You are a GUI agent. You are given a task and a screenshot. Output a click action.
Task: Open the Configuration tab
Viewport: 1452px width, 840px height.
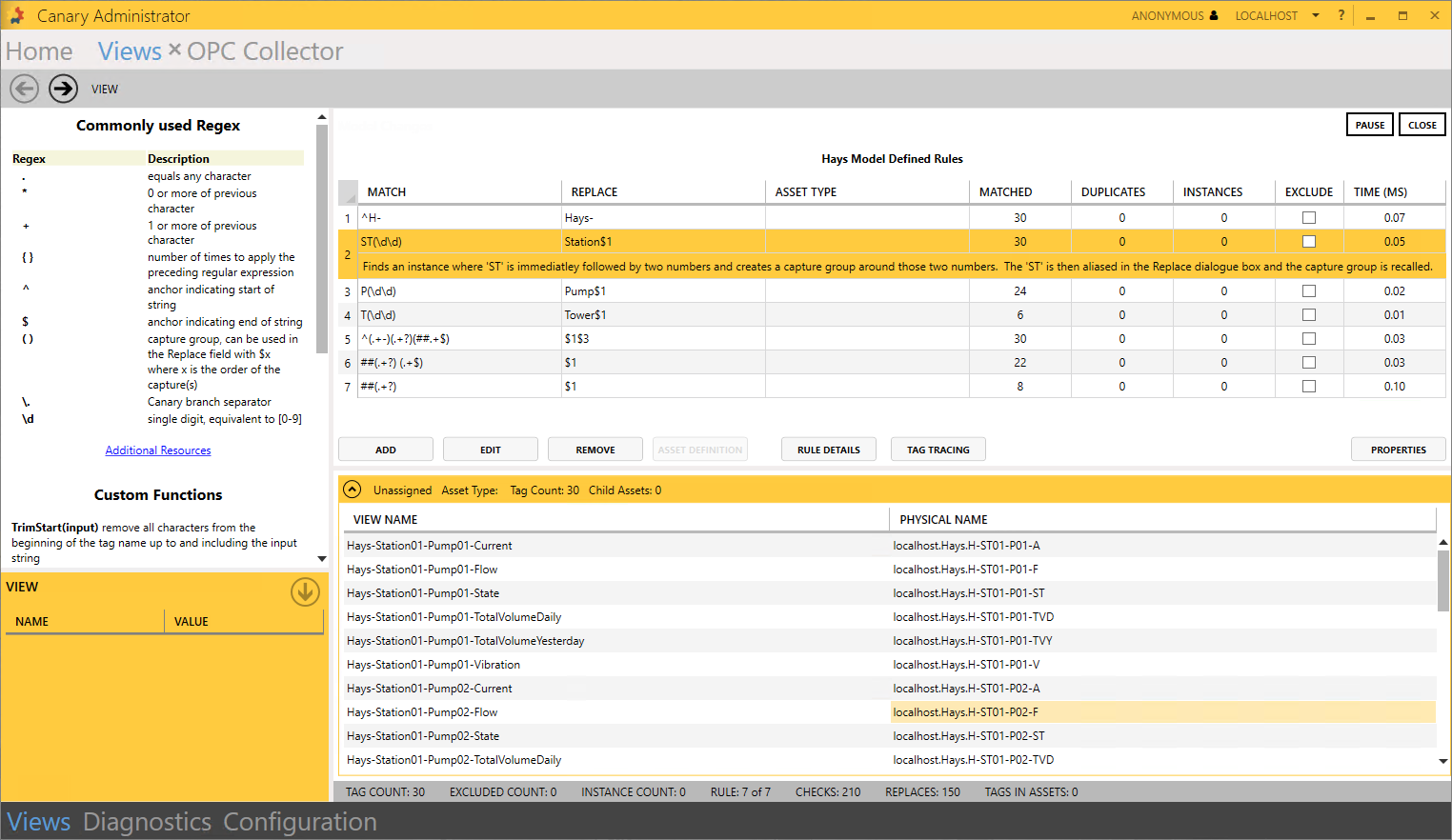300,821
